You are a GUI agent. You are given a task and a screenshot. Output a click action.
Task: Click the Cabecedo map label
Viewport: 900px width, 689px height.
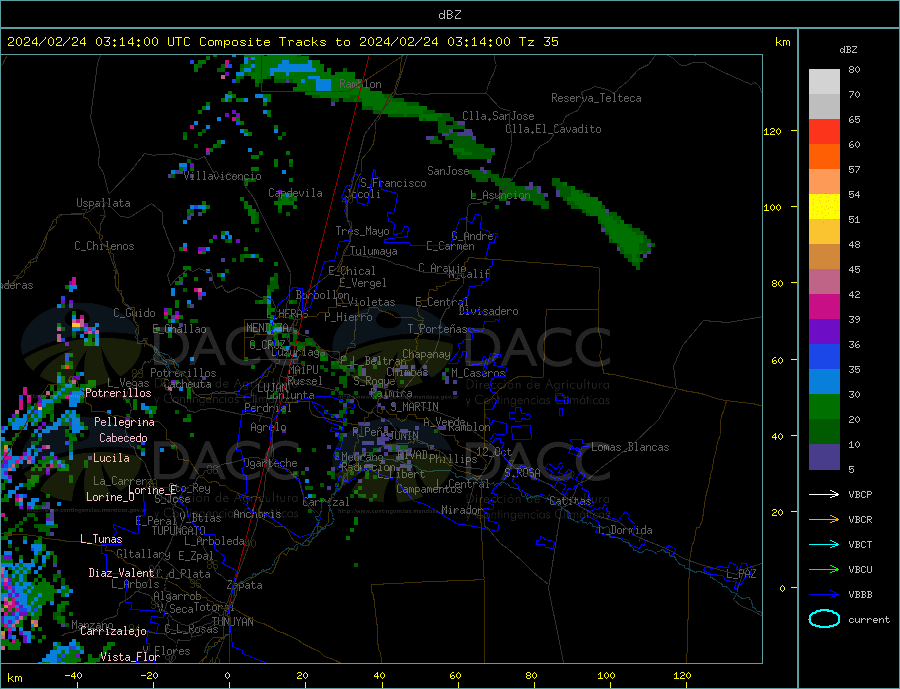coord(123,438)
